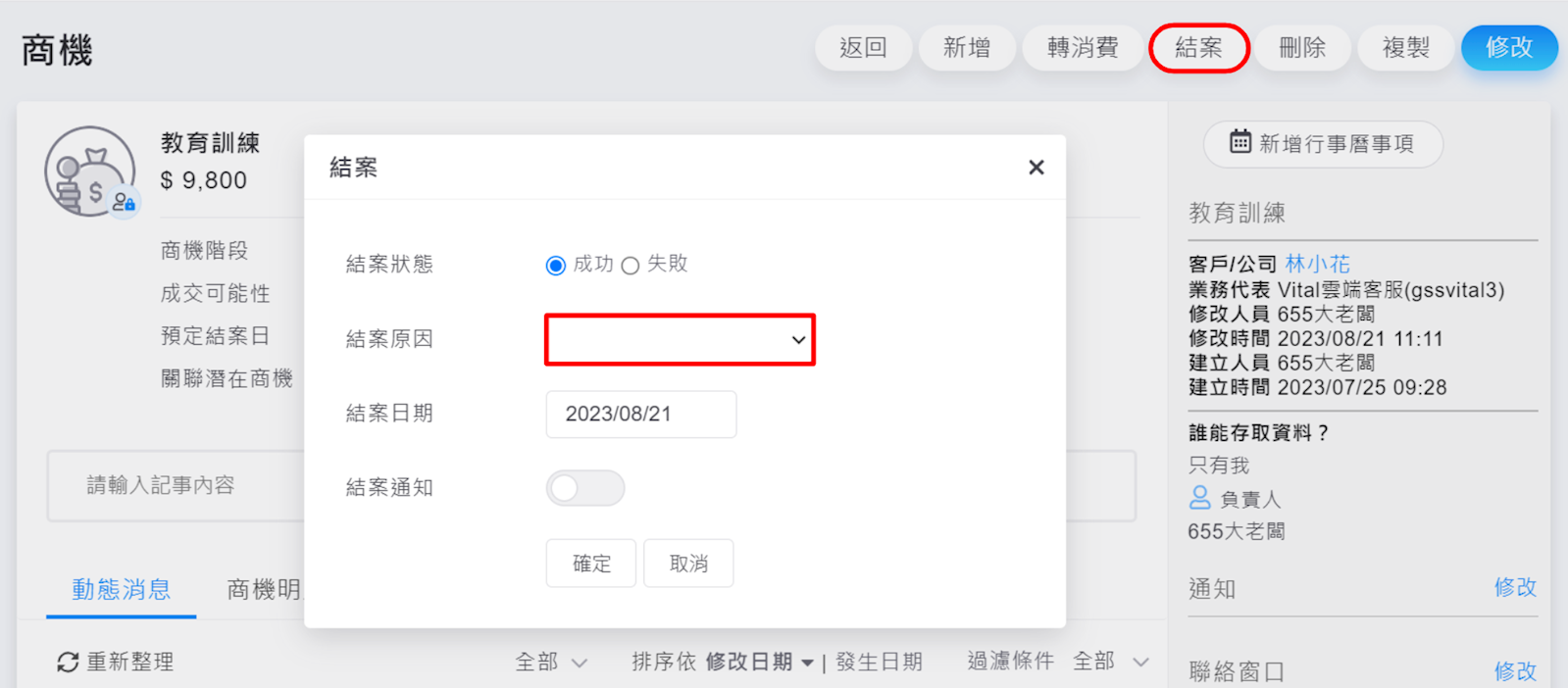Click 修改 link beside 通知
This screenshot has height=688, width=1568.
1514,587
